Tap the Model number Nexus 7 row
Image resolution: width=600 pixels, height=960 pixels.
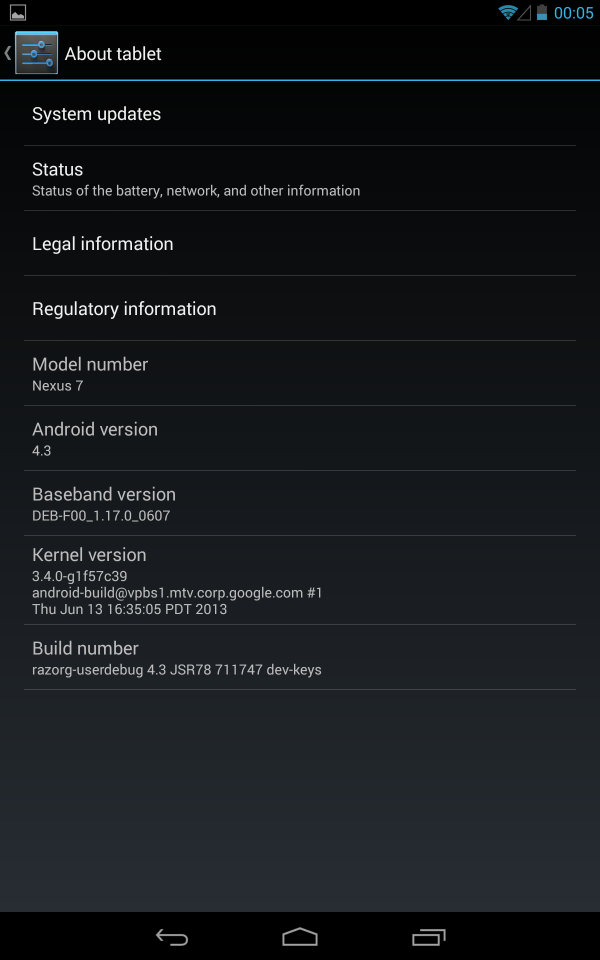[300, 373]
